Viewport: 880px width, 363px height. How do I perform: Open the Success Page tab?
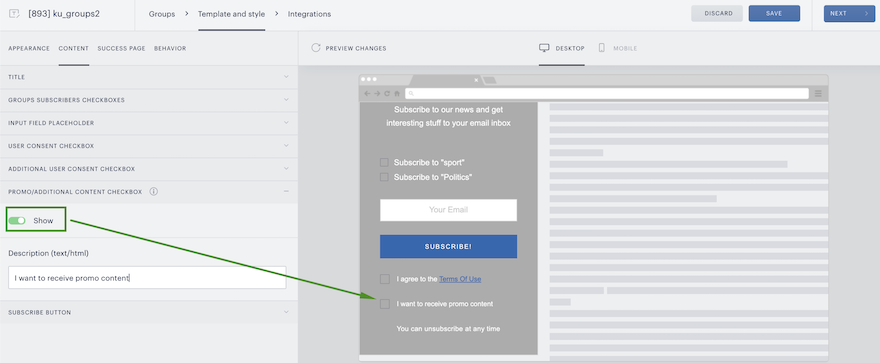point(121,48)
